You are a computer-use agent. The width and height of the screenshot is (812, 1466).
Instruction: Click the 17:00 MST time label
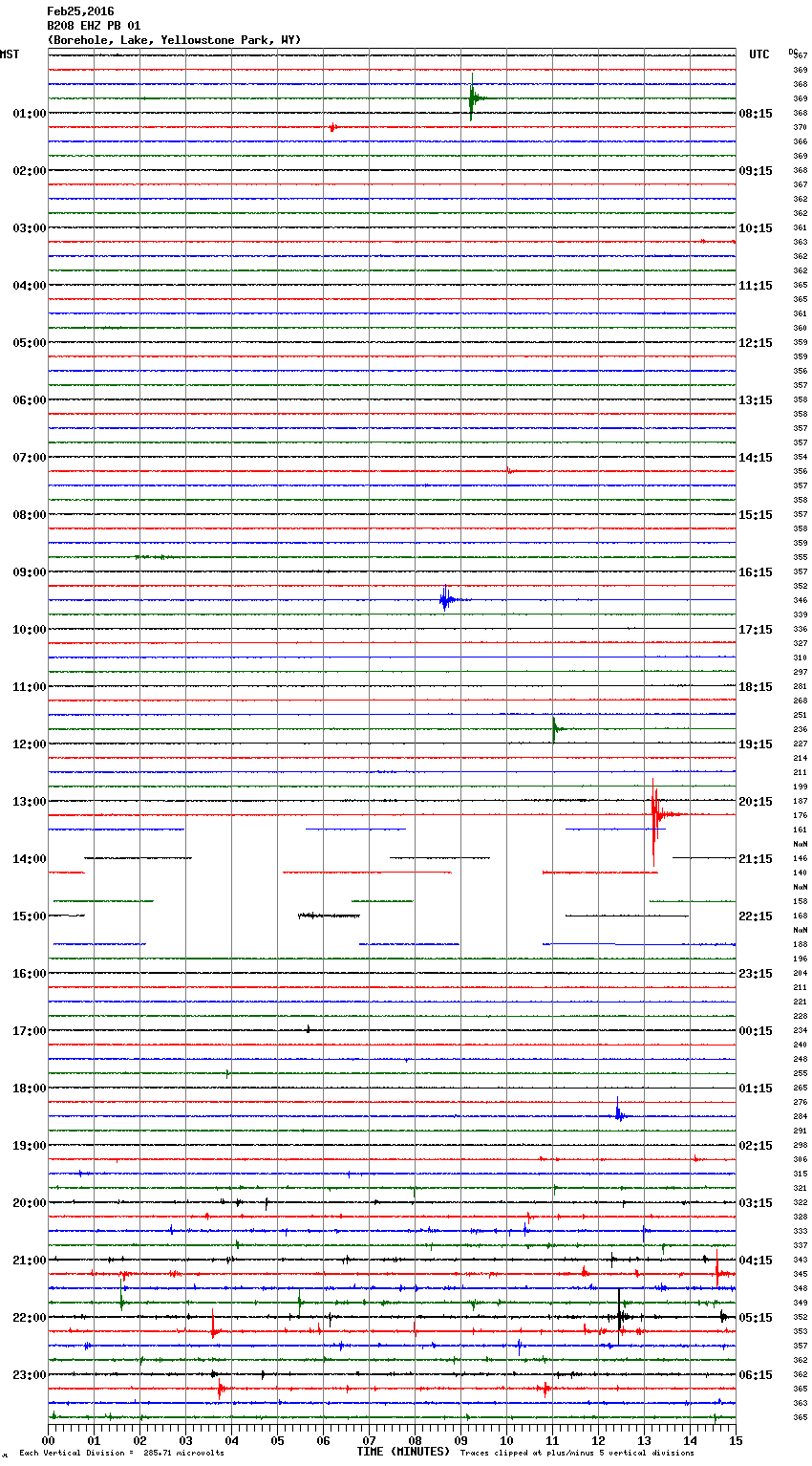click(x=30, y=1031)
